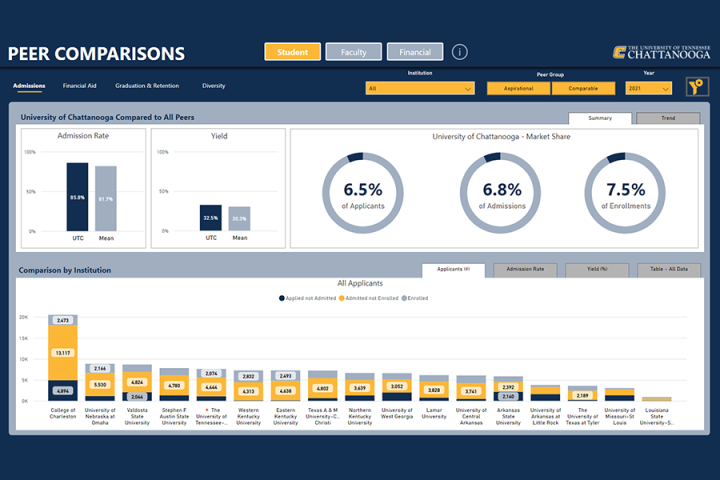Image resolution: width=720 pixels, height=480 pixels.
Task: Click the Lamar University label
Action: 434,413
